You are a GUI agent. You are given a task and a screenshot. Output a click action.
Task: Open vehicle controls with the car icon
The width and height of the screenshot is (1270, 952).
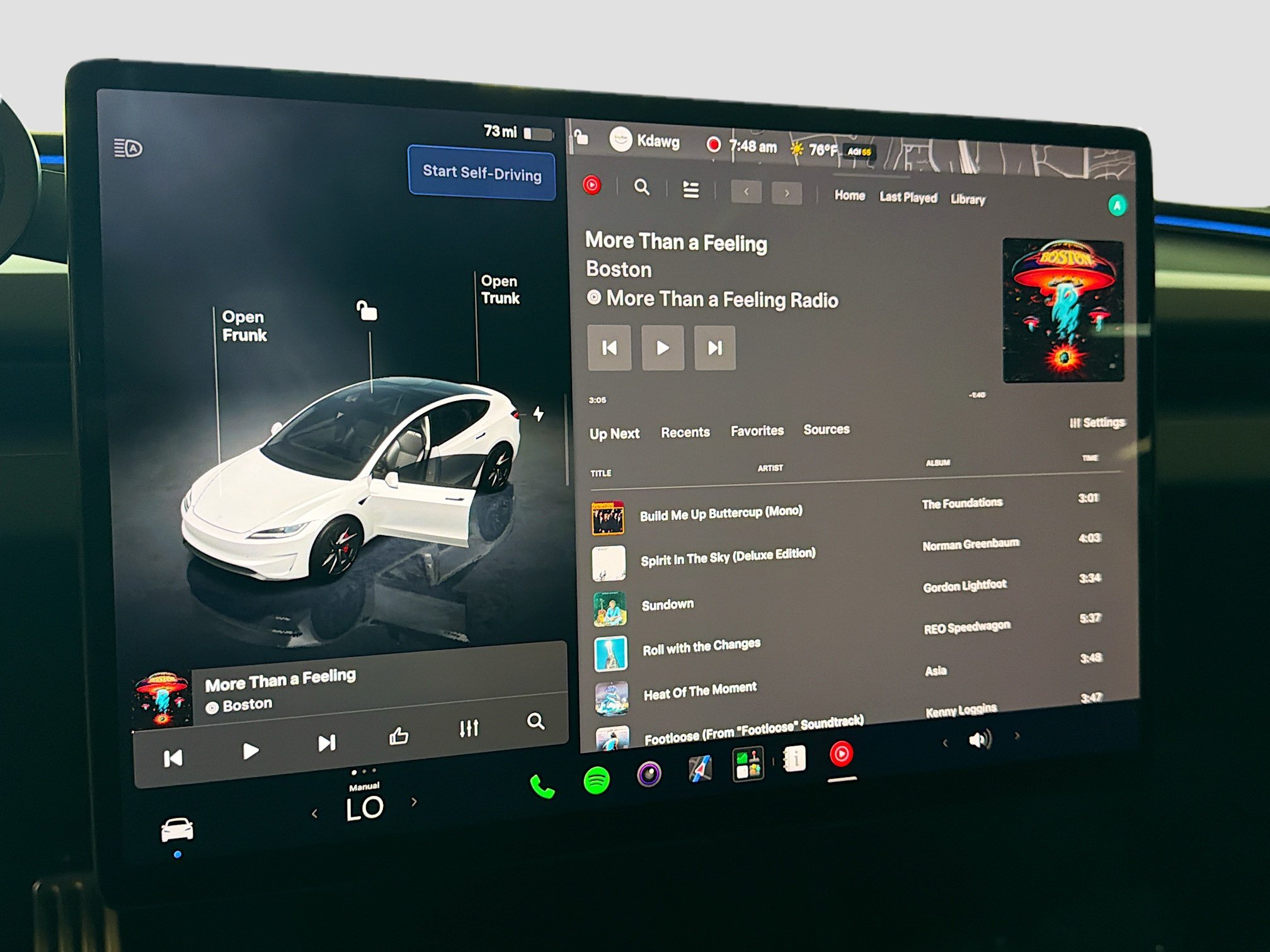click(x=177, y=829)
